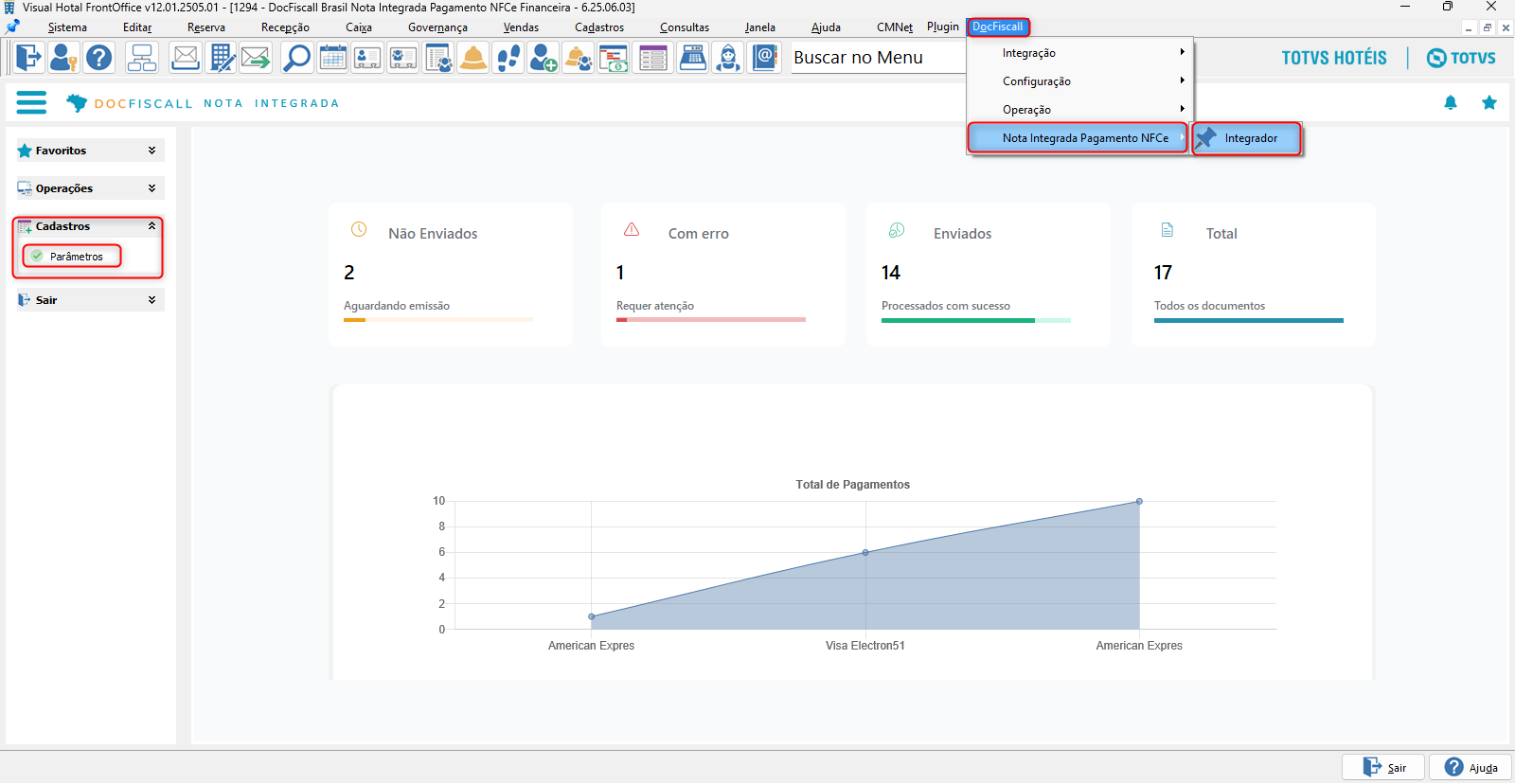
Task: Open the Ajuda menu in menu bar
Action: coord(826,27)
